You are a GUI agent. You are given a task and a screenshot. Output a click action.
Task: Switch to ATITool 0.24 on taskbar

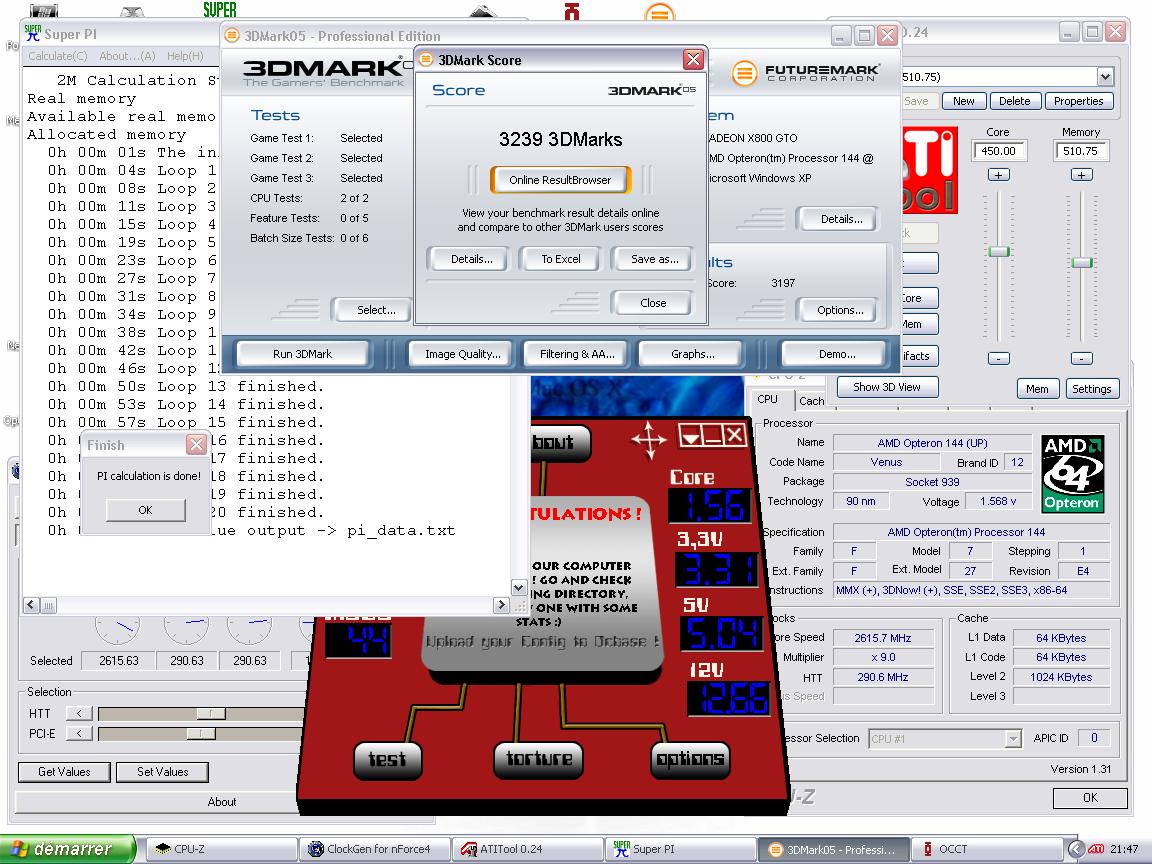(528, 849)
